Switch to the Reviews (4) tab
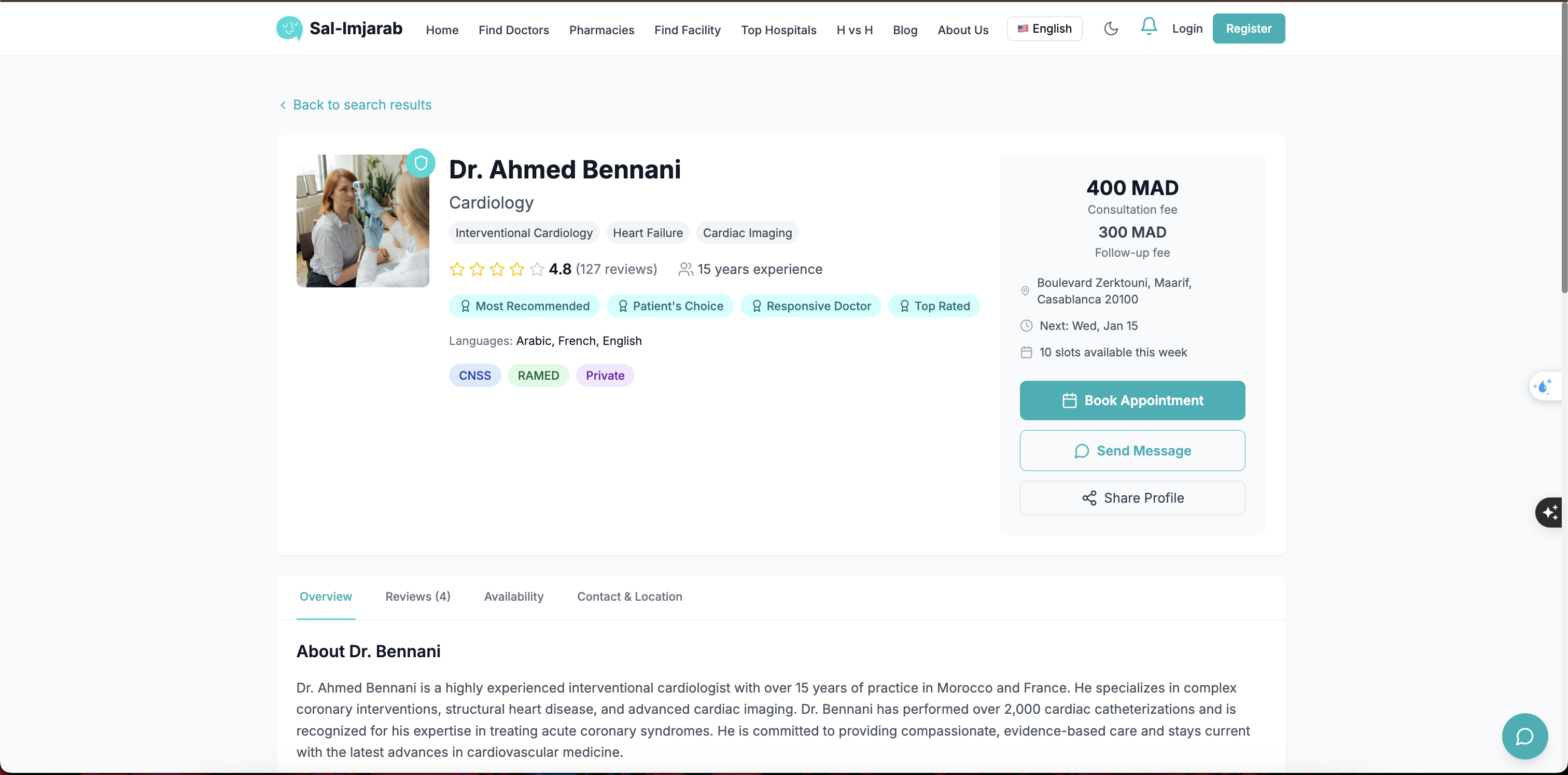Screen dimensions: 1568x775 [417, 597]
